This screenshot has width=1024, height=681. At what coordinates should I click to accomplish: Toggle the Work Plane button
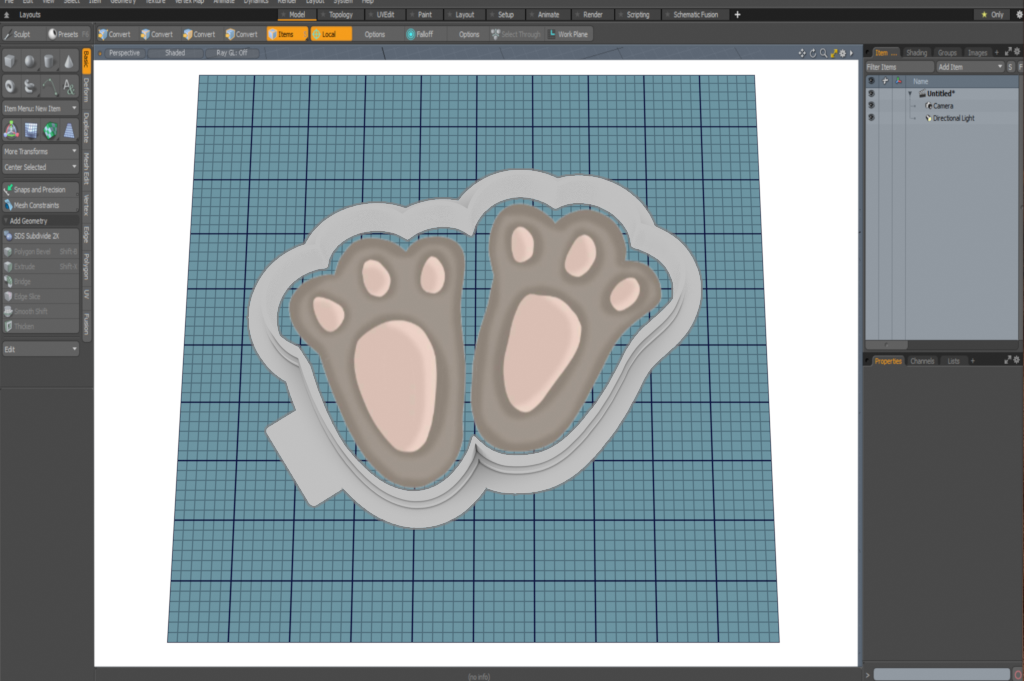tap(568, 34)
